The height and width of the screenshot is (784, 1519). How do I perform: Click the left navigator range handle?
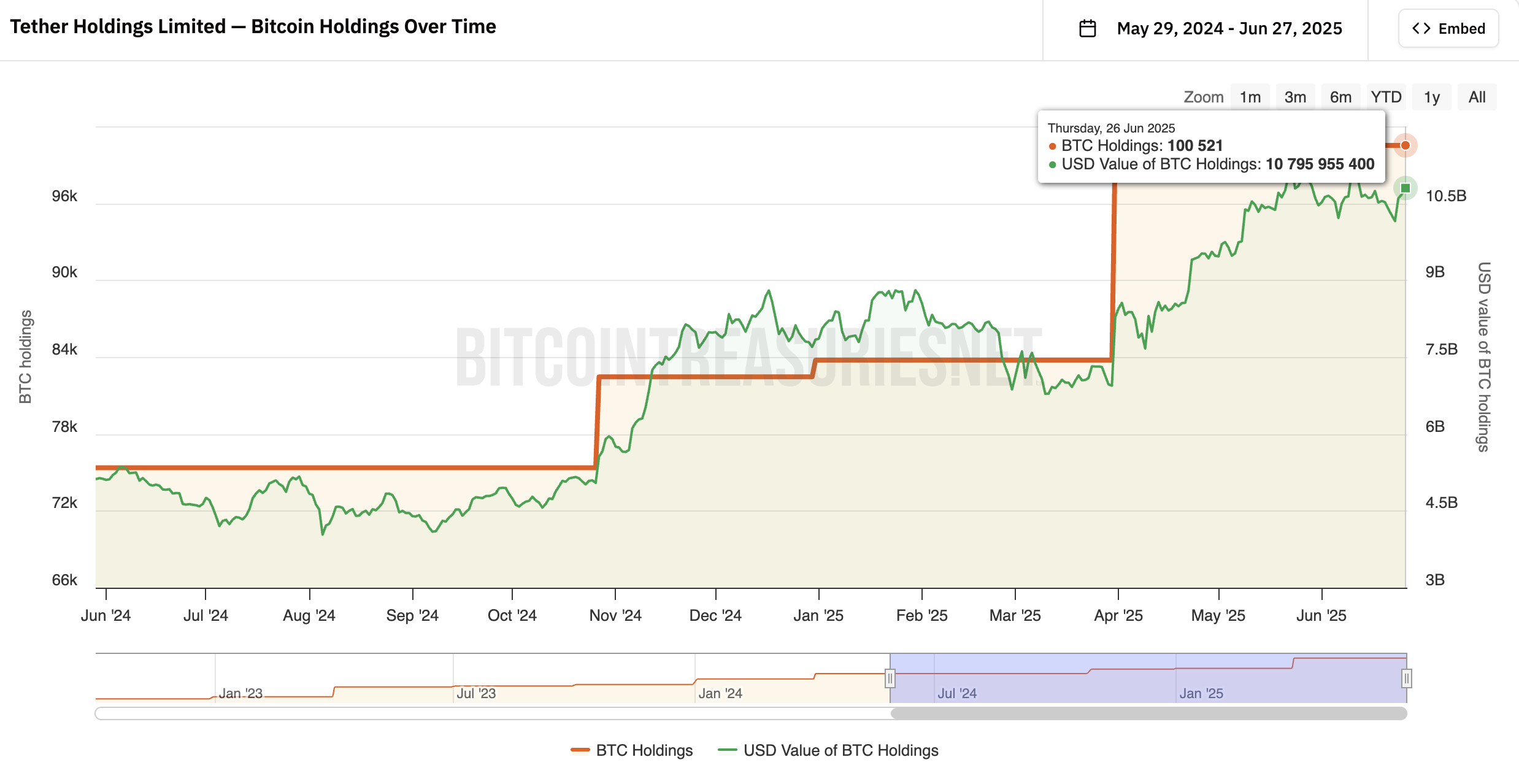890,678
